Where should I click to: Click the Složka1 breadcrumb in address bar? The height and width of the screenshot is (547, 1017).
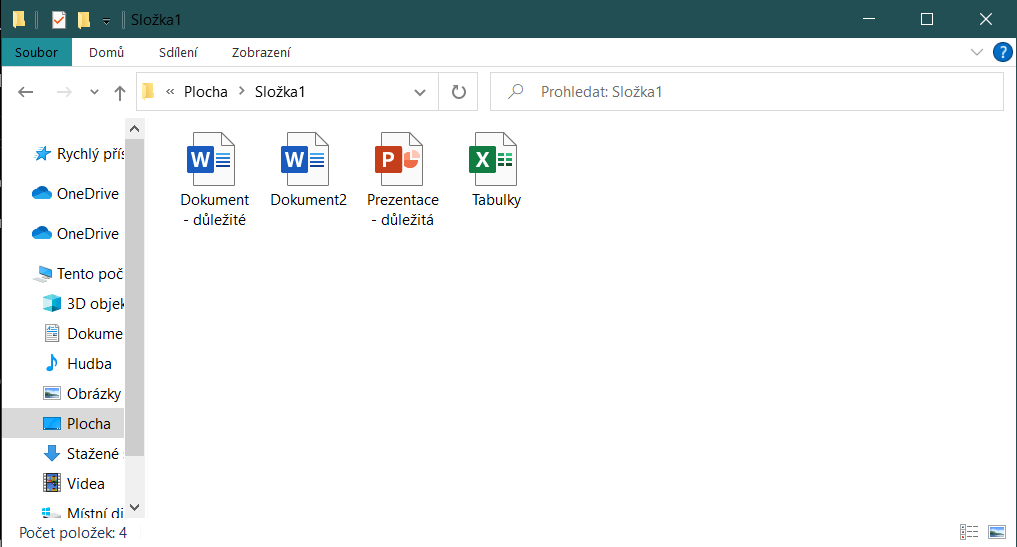[x=280, y=92]
